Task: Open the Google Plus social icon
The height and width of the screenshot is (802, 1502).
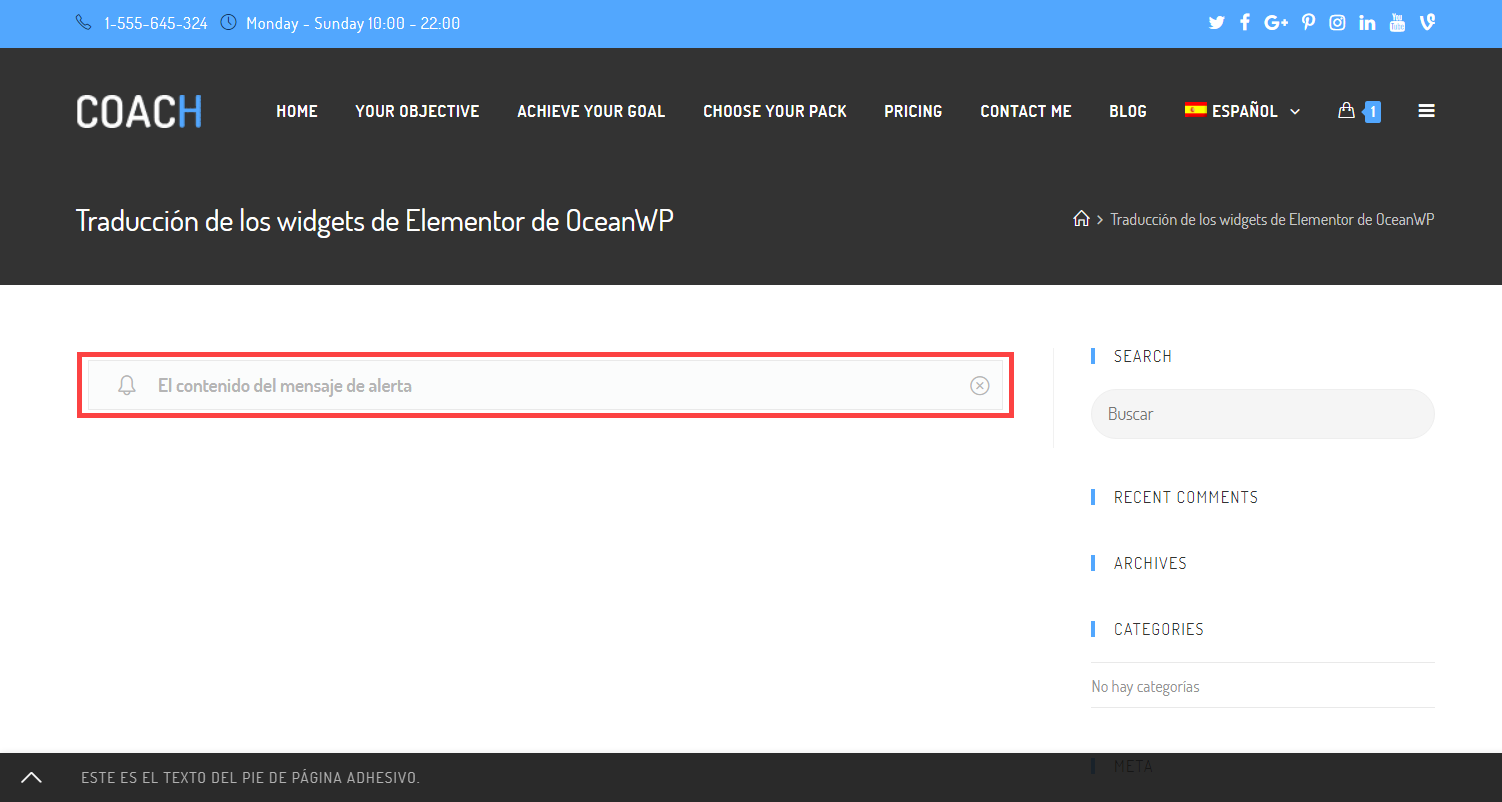Action: tap(1276, 22)
